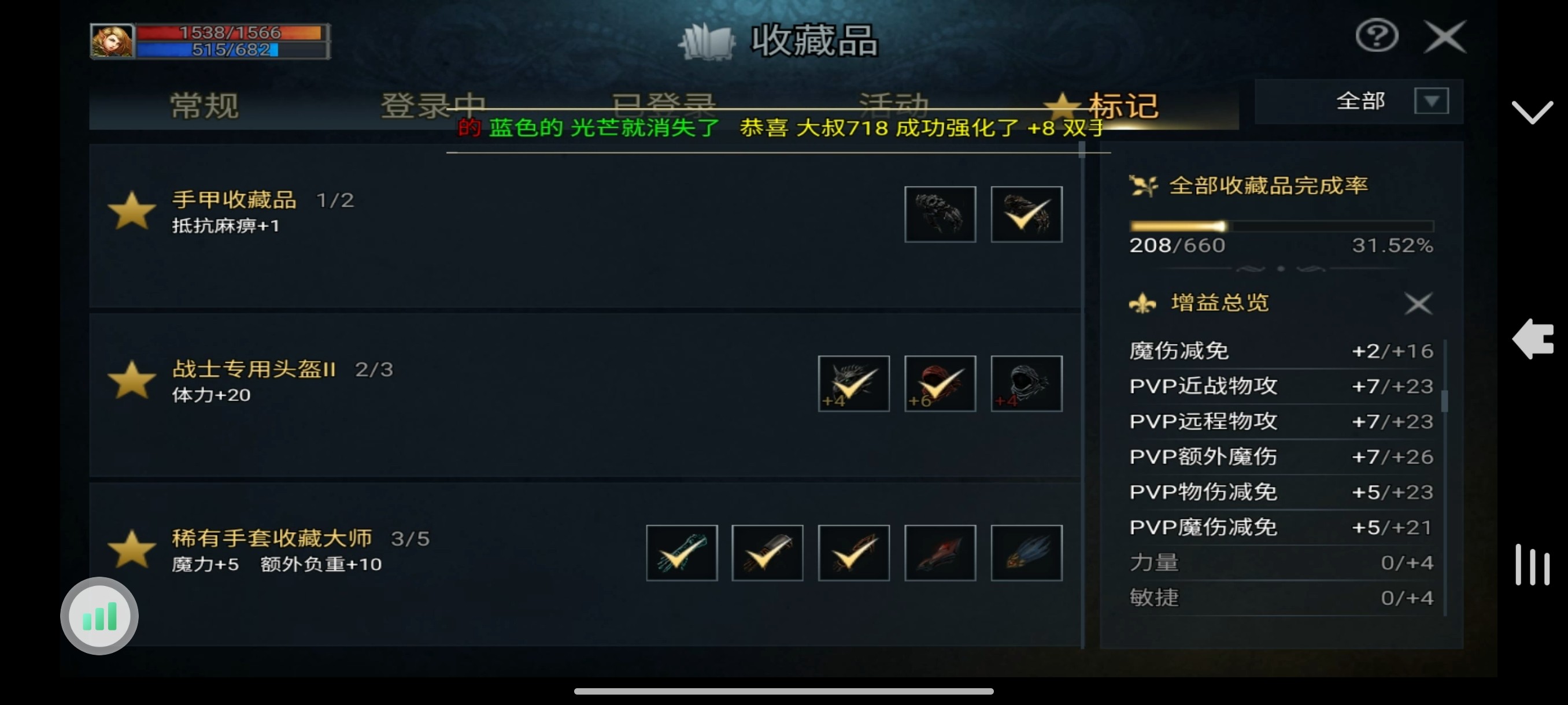Close the 增益总览 panel
Screen dimensions: 1568x705
coord(1418,303)
